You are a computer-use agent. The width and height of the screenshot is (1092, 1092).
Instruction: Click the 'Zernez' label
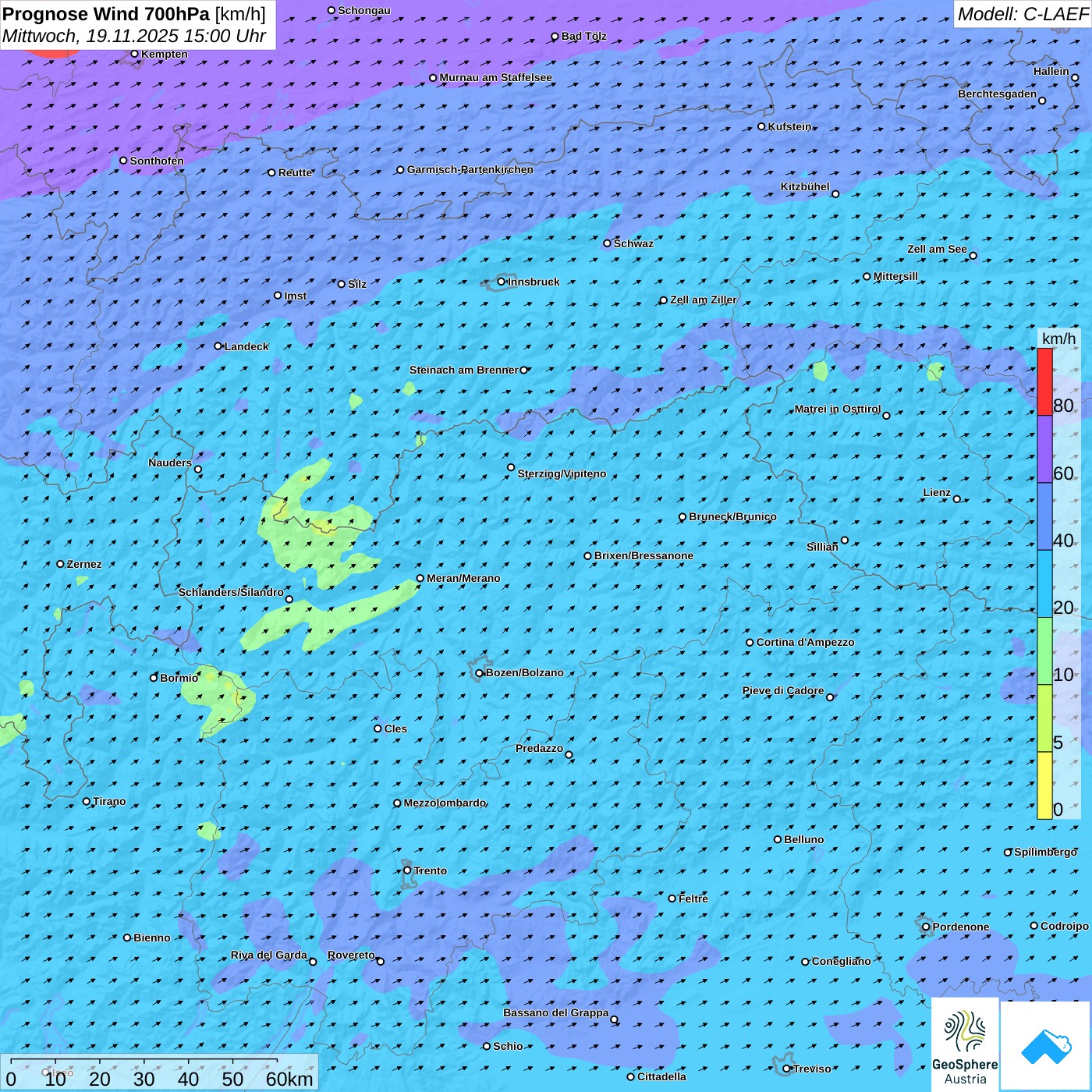[84, 564]
